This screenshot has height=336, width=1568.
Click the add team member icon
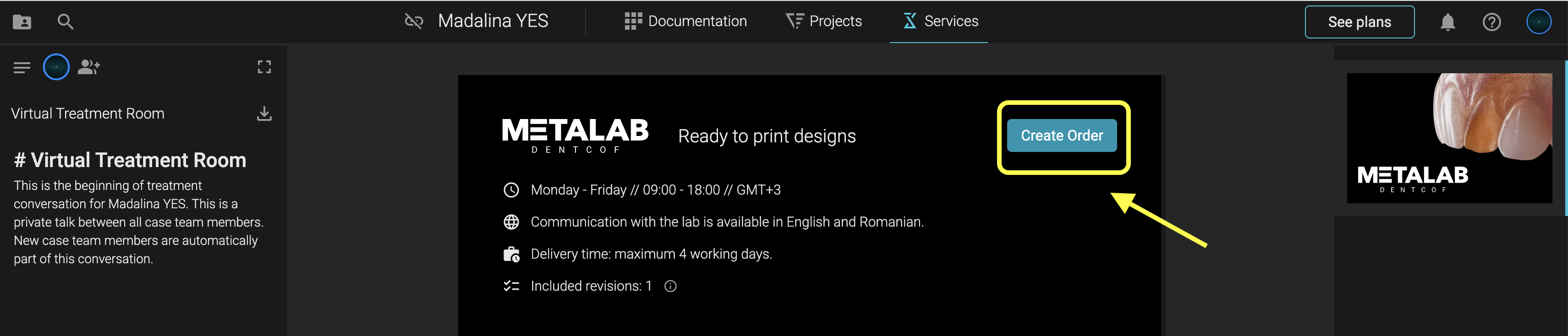89,67
